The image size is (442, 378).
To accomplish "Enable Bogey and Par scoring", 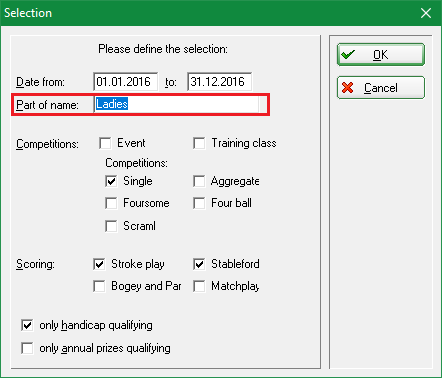I will (x=99, y=286).
